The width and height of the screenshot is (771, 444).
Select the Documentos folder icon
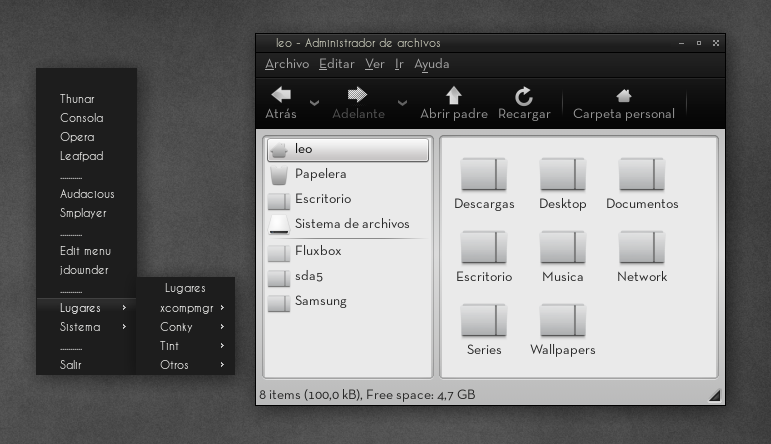pyautogui.click(x=642, y=174)
